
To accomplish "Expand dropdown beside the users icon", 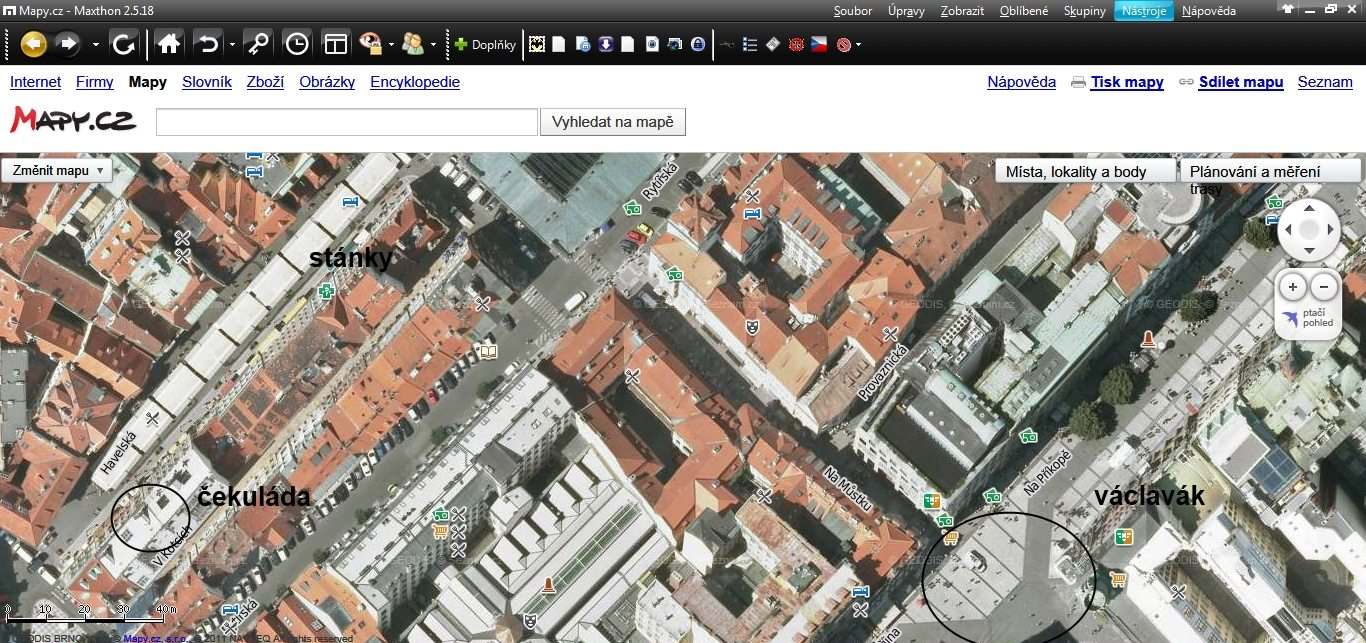I will click(x=433, y=44).
